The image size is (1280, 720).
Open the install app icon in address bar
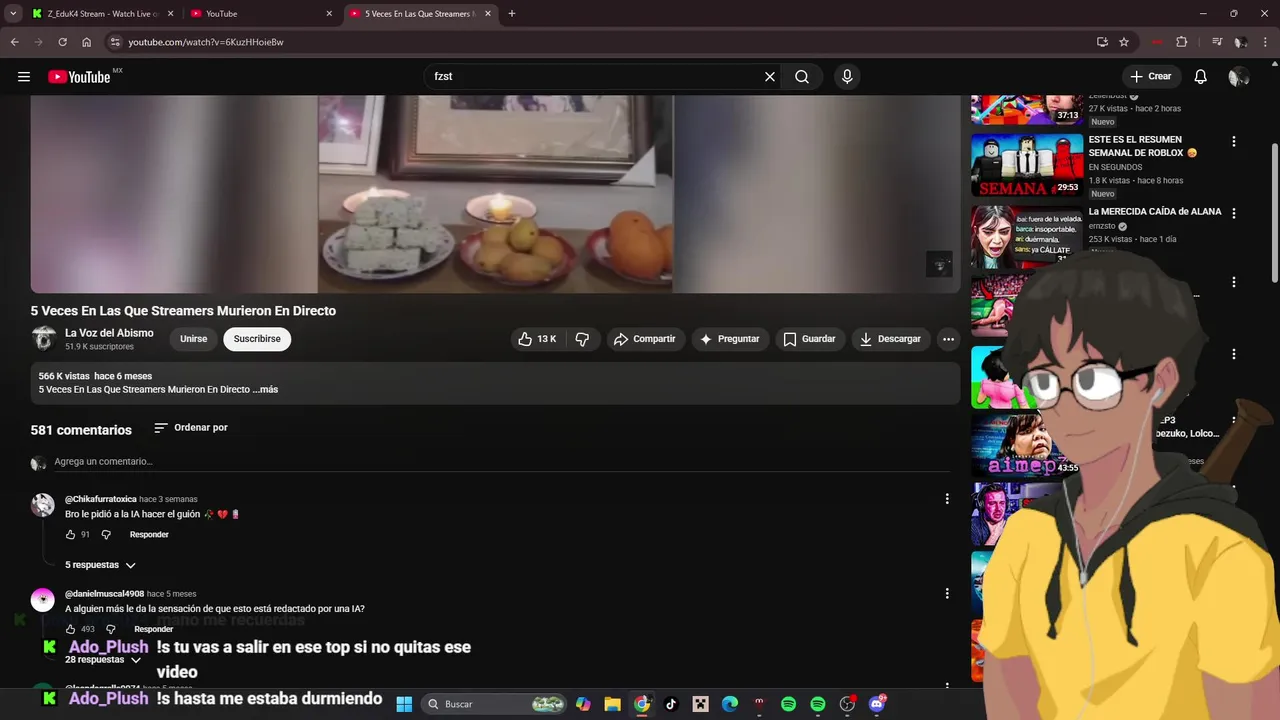(1102, 42)
